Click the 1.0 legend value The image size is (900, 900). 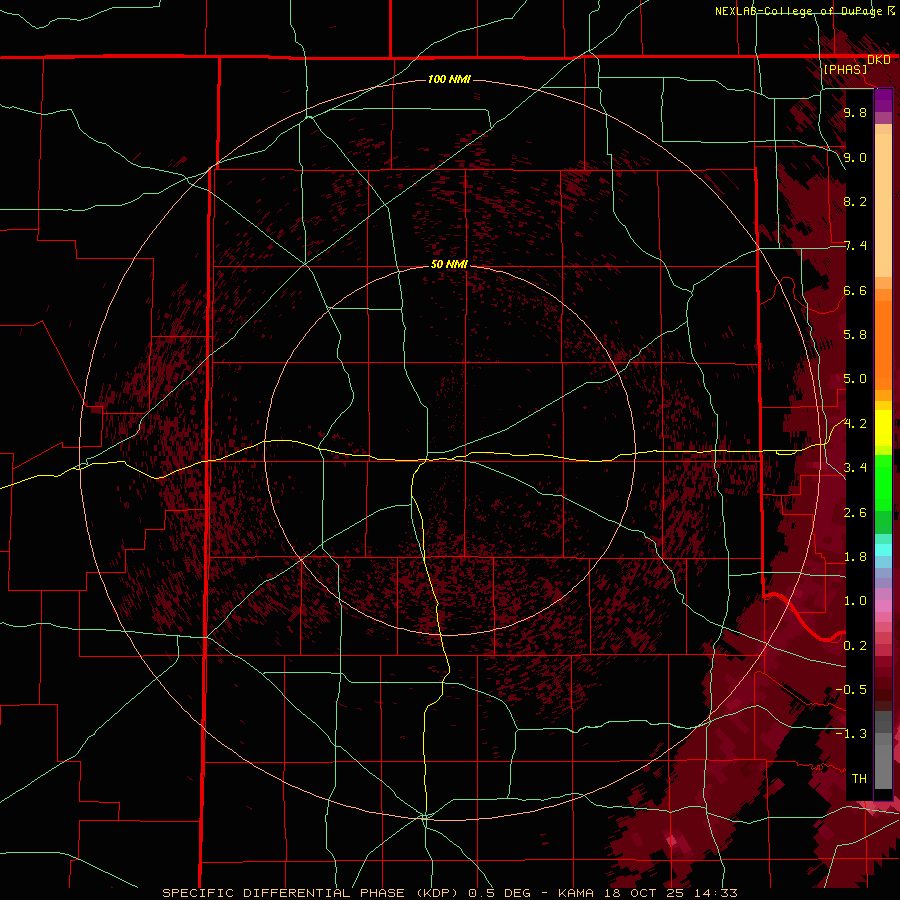pos(855,601)
